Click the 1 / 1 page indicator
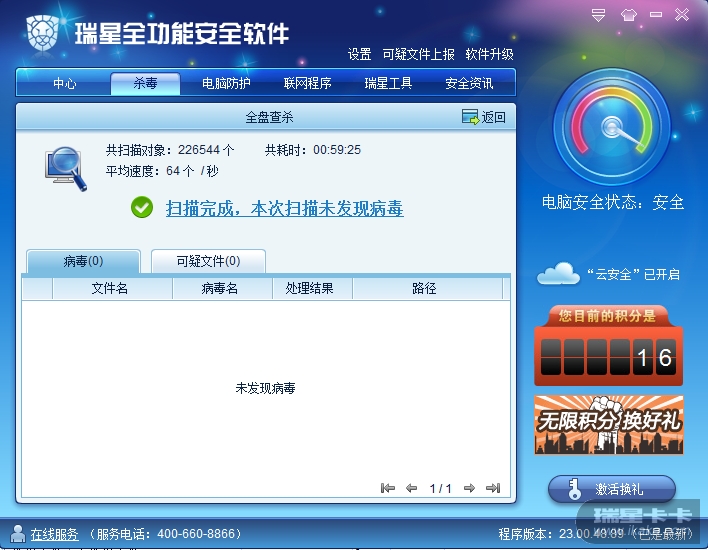The height and width of the screenshot is (550, 708). (x=440, y=488)
